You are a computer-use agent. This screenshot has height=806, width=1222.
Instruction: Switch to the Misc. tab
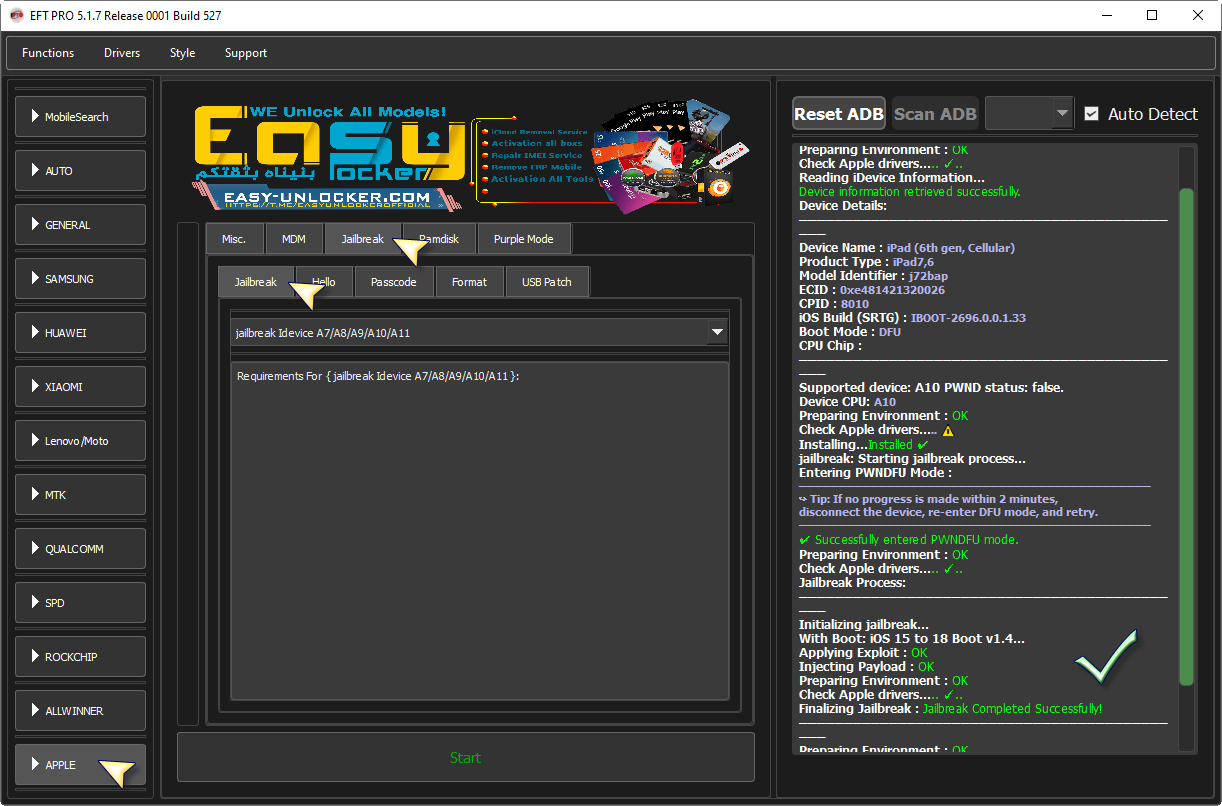click(x=234, y=240)
